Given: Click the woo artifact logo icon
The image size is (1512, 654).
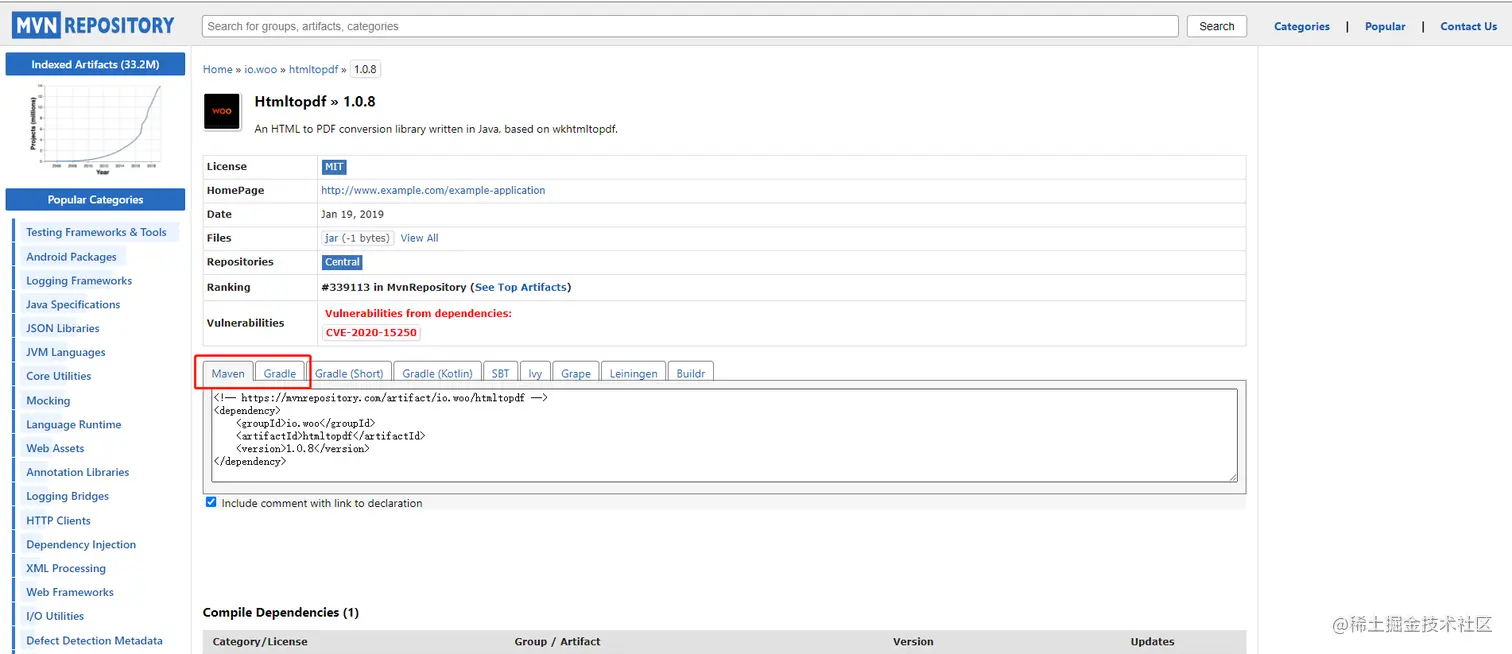Looking at the screenshot, I should click(222, 112).
